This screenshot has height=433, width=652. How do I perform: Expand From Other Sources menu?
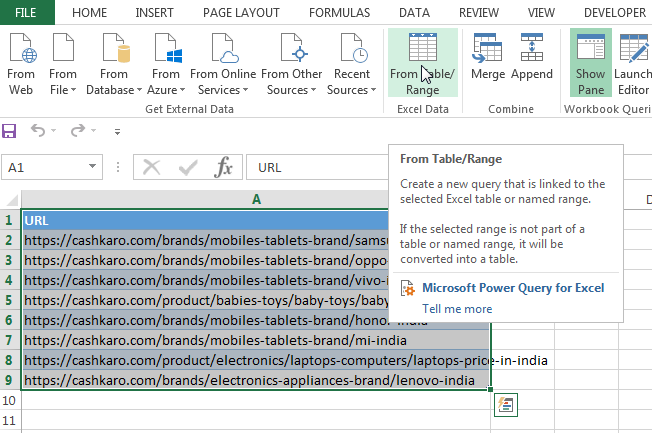pos(291,64)
